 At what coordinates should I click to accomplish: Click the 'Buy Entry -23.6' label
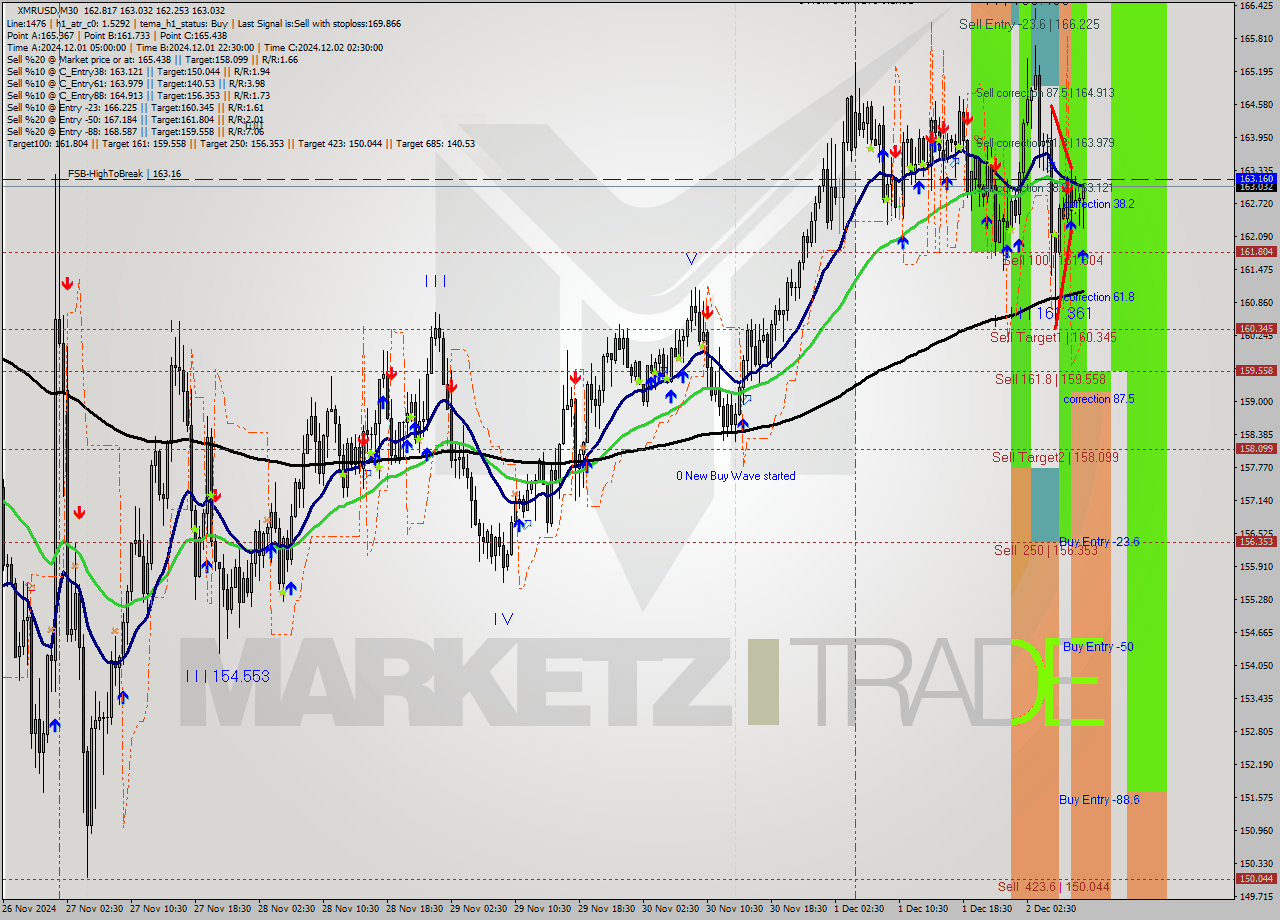(x=1099, y=542)
